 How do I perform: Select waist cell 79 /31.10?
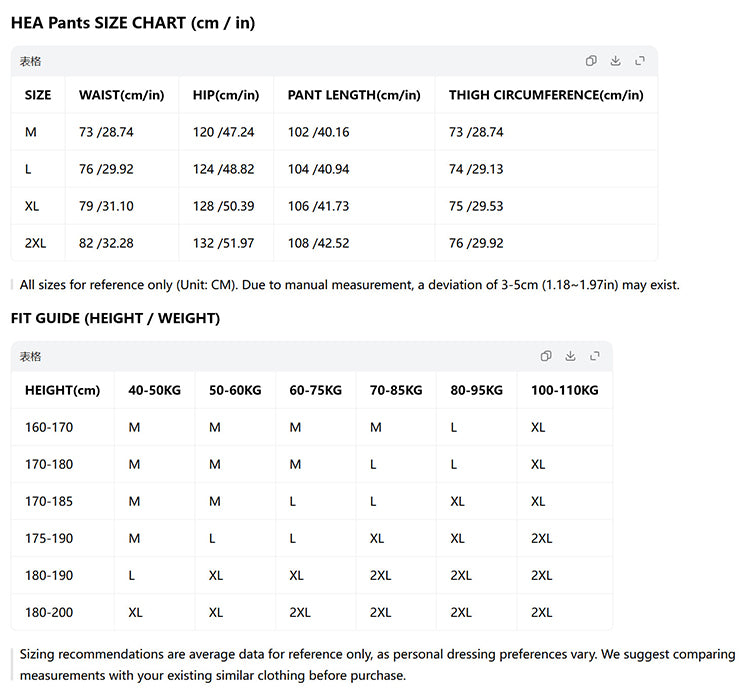point(106,206)
